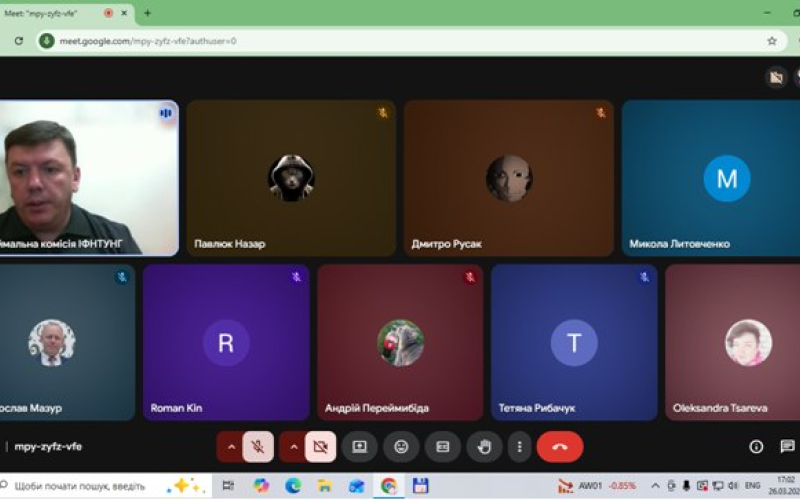Turn on the camera in the call bar

[320, 447]
